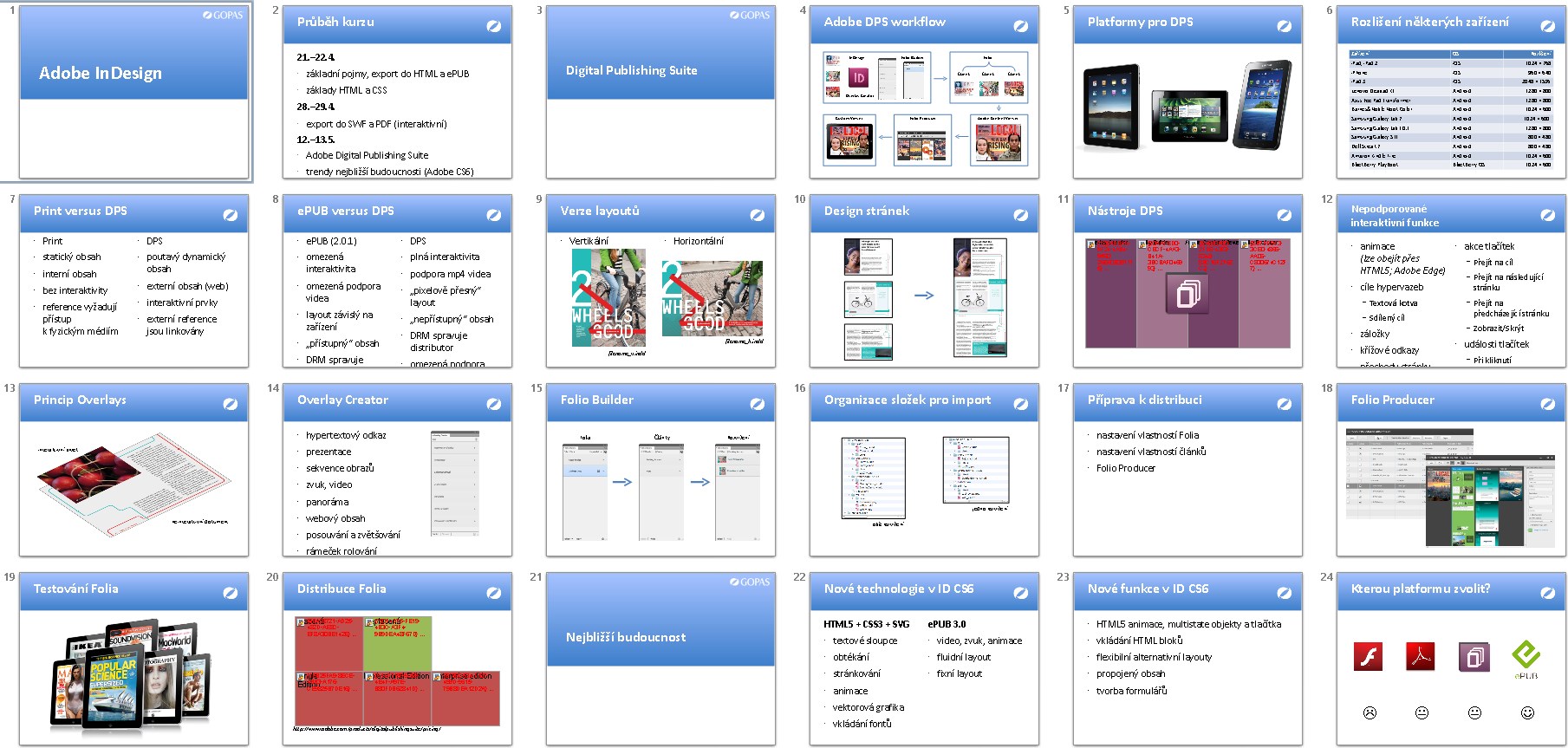
Task: Select slide 1 titled Adobe InDesign
Action: (133, 92)
